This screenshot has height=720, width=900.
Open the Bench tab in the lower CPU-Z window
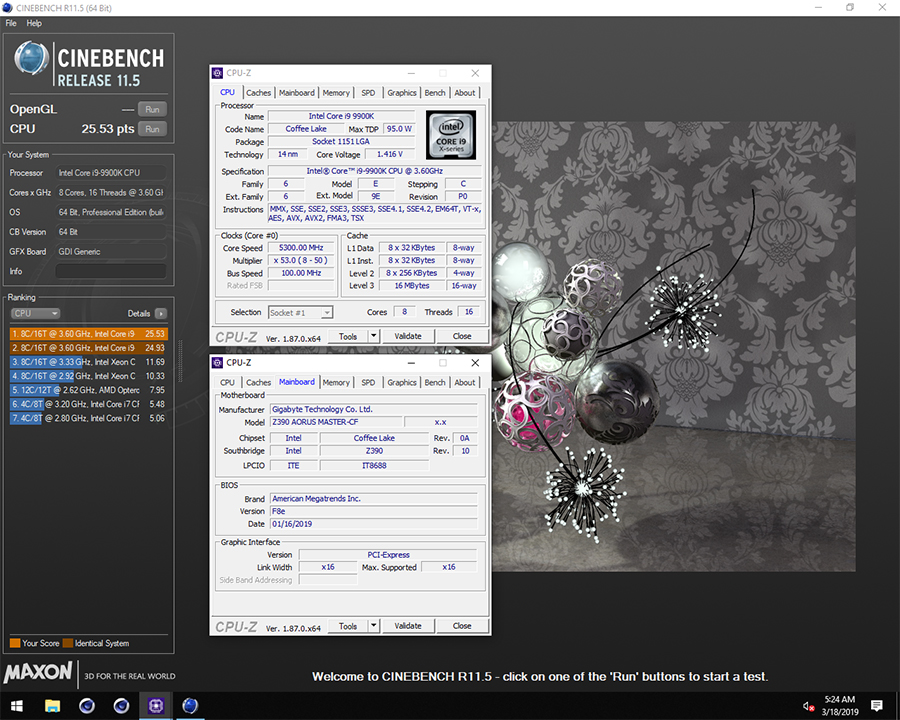click(435, 382)
